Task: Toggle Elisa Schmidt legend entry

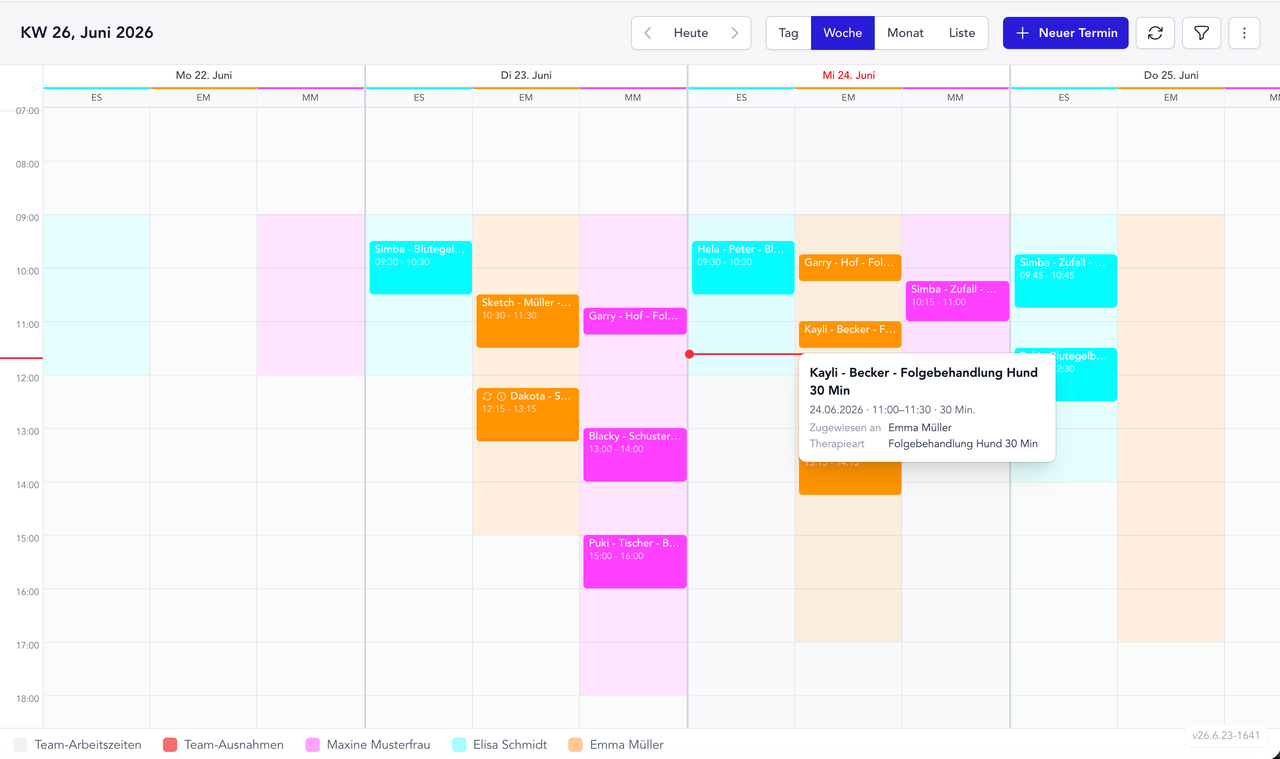Action: [500, 745]
